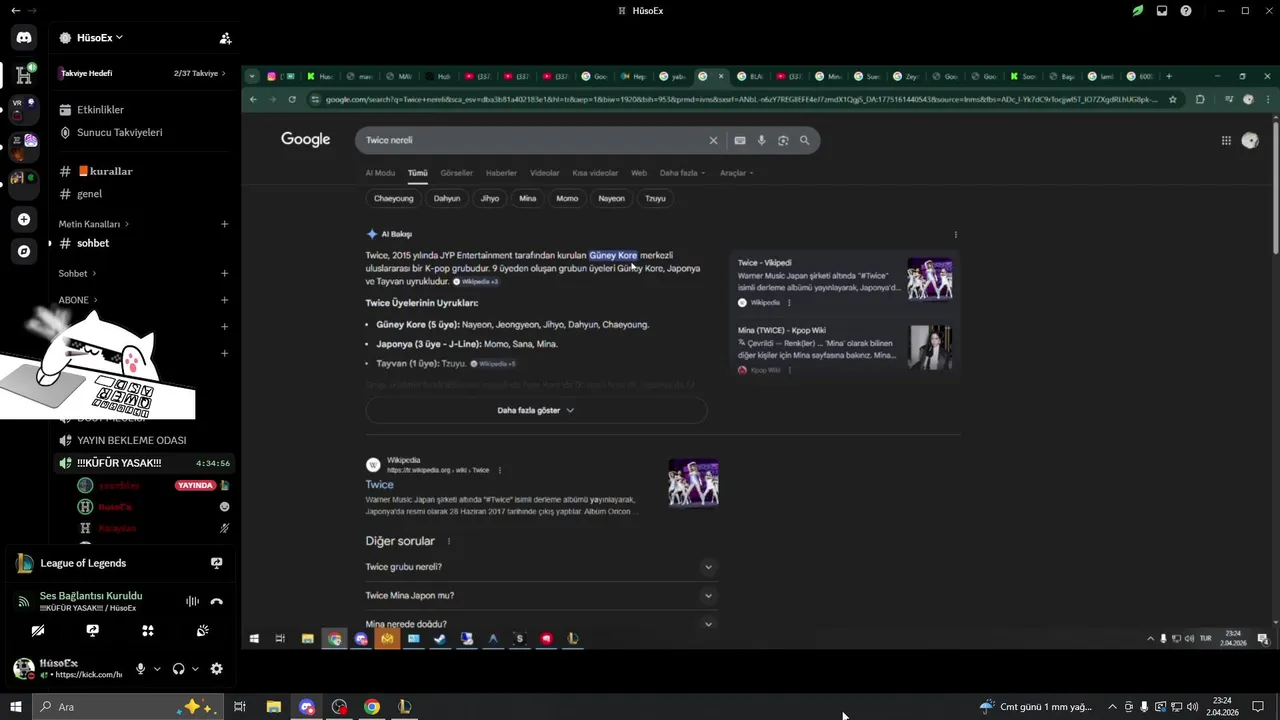The height and width of the screenshot is (720, 1280).
Task: Open Discord direct messages home icon
Action: [24, 38]
